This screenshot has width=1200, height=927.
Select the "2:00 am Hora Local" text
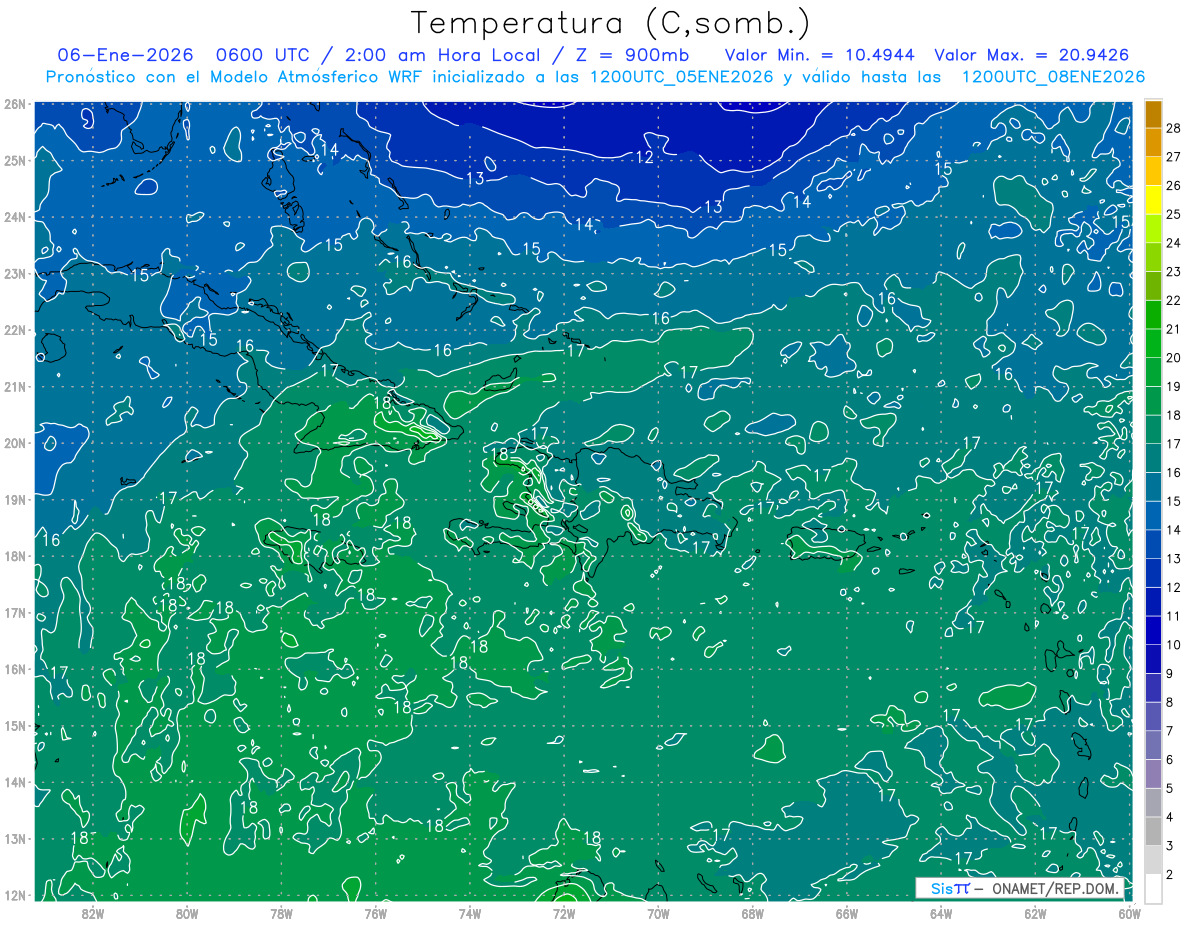pyautogui.click(x=442, y=55)
